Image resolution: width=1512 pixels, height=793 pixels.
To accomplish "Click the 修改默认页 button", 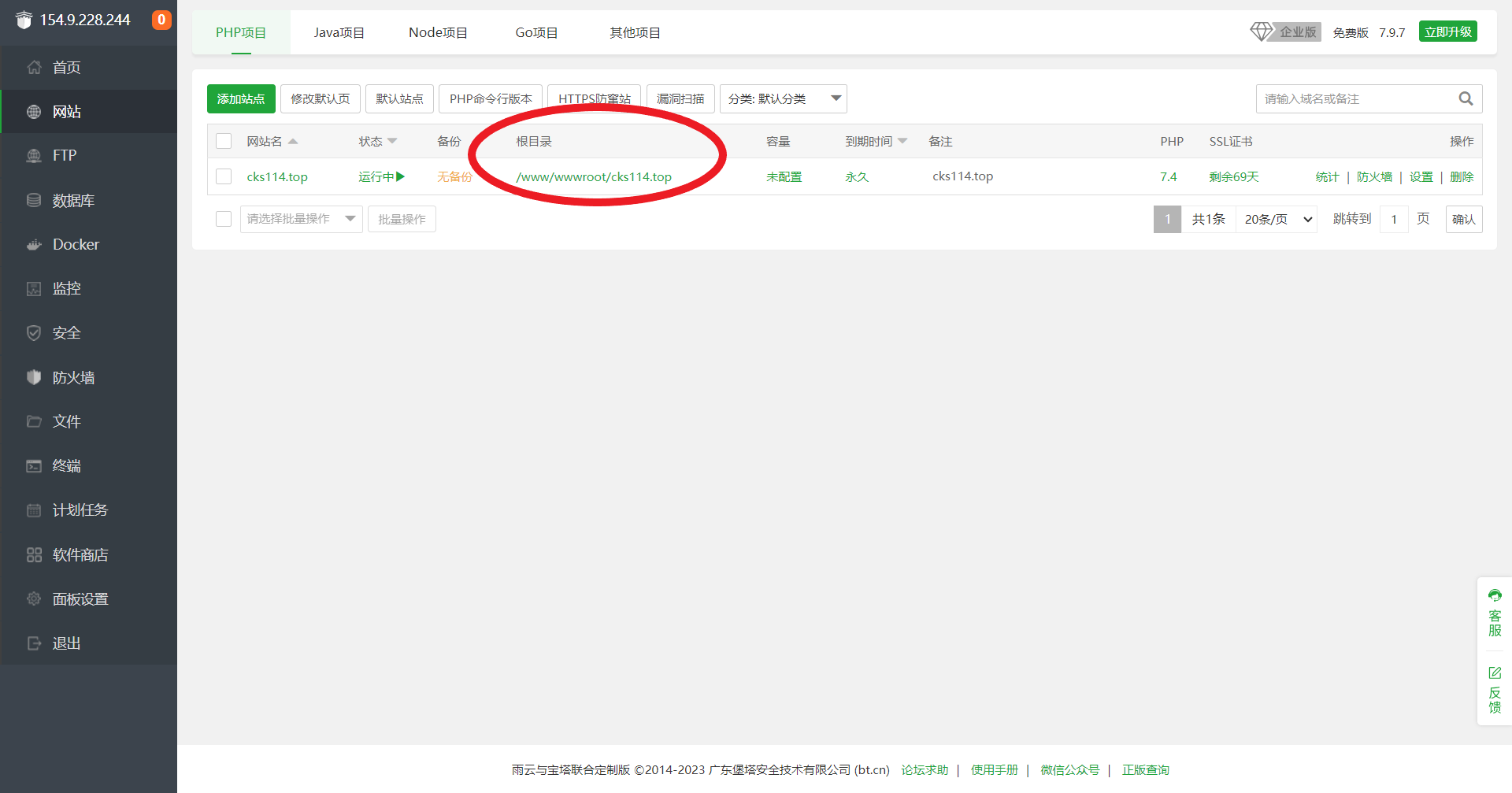I will 321,98.
